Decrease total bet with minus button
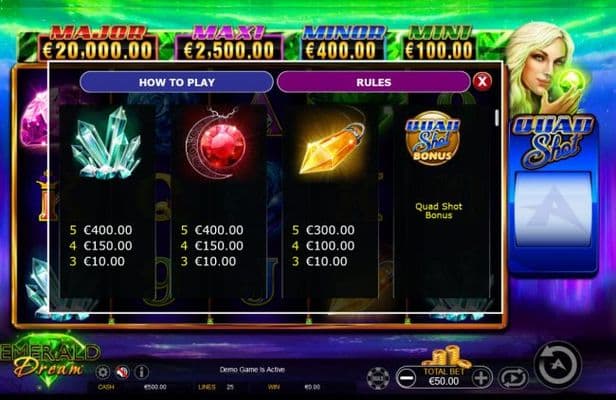This screenshot has width=616, height=400. (406, 378)
